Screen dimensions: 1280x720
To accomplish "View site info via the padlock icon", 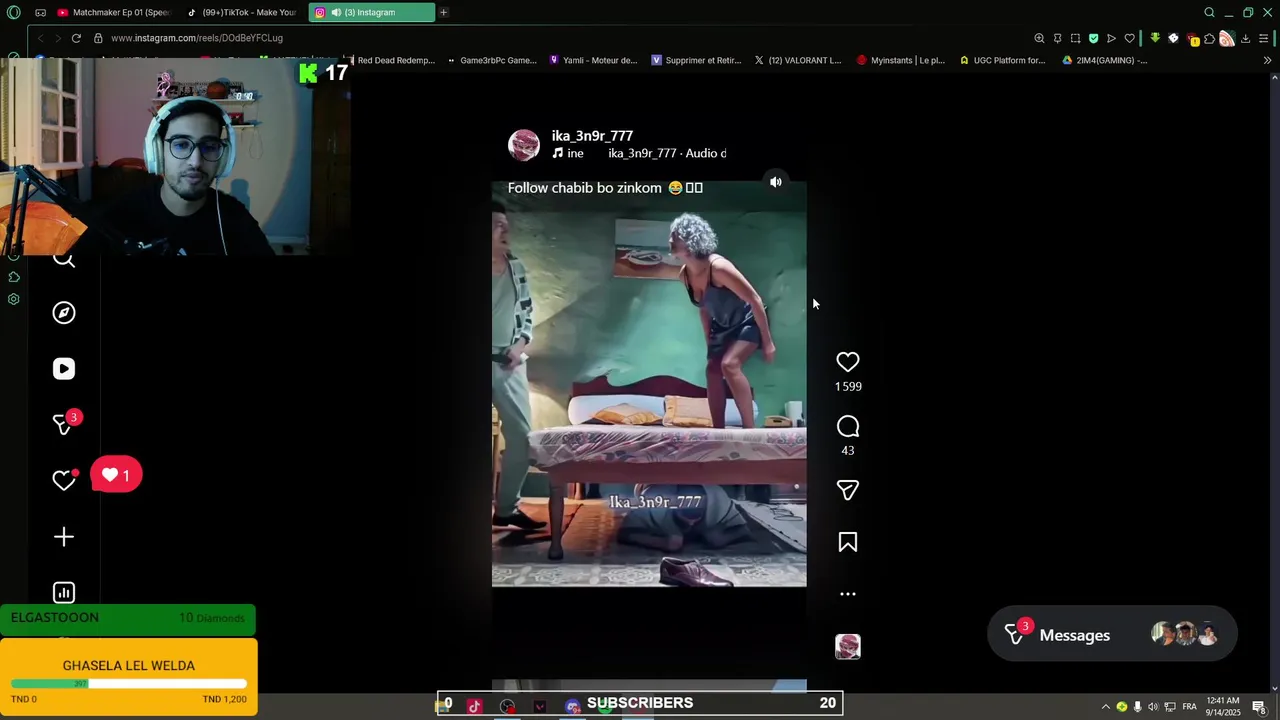I will click(x=98, y=38).
